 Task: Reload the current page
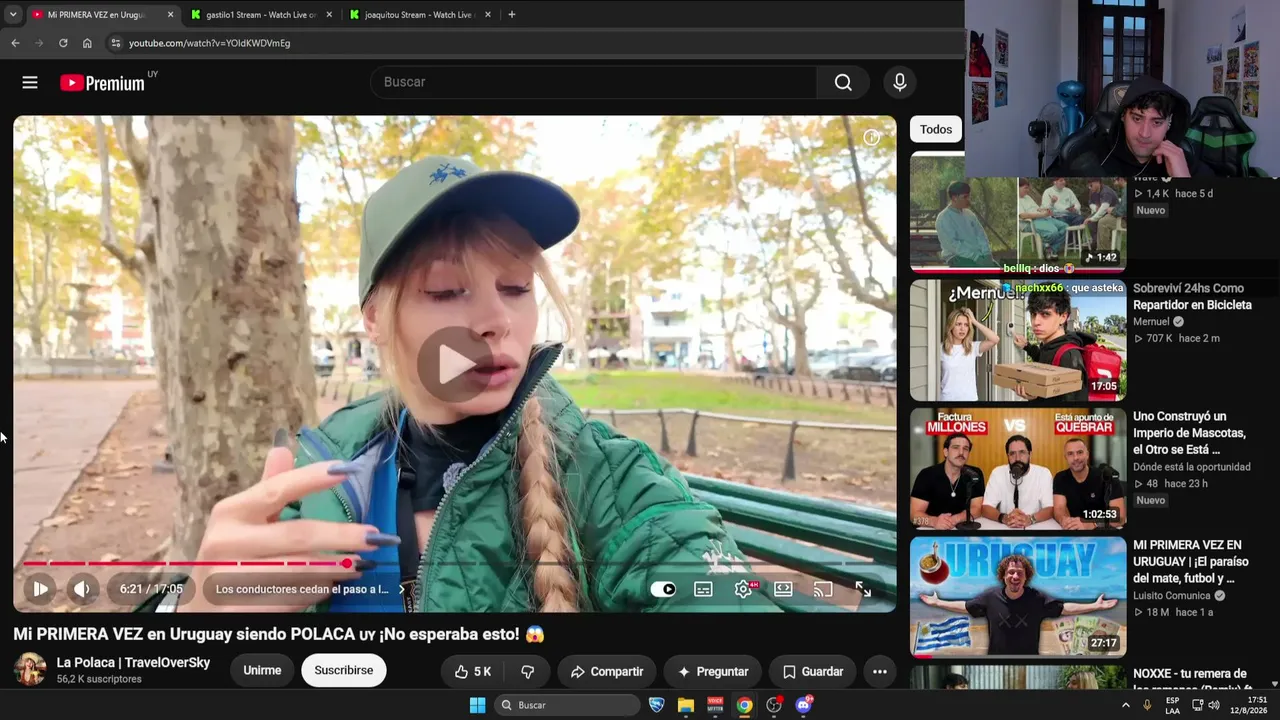coord(63,43)
